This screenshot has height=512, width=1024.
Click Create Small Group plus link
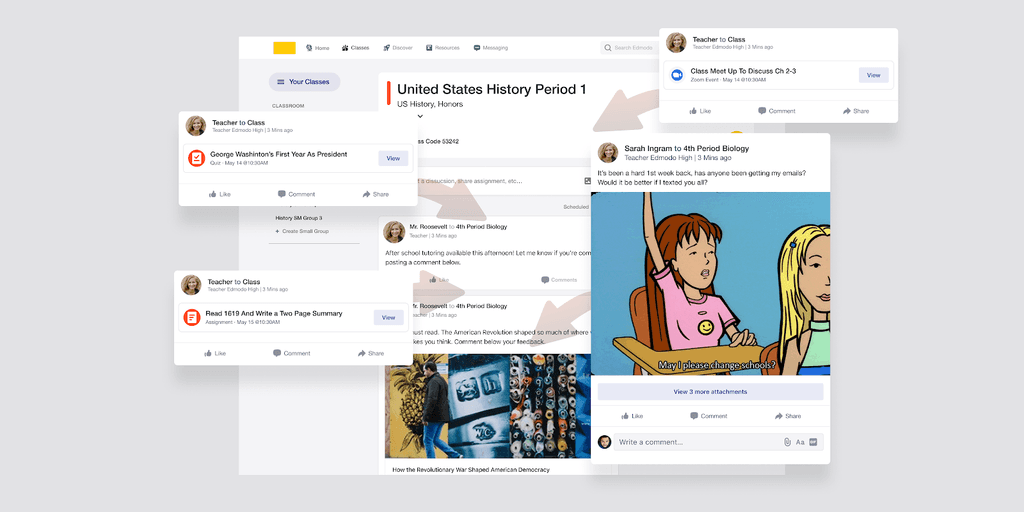302,231
